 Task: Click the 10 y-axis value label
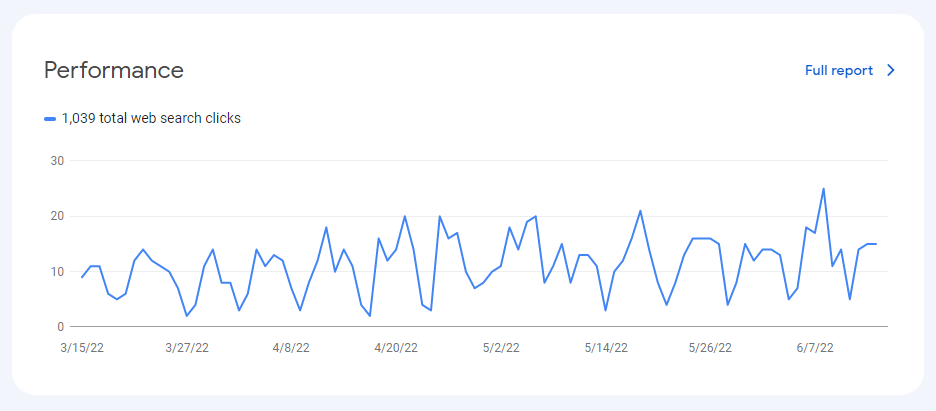coord(58,272)
